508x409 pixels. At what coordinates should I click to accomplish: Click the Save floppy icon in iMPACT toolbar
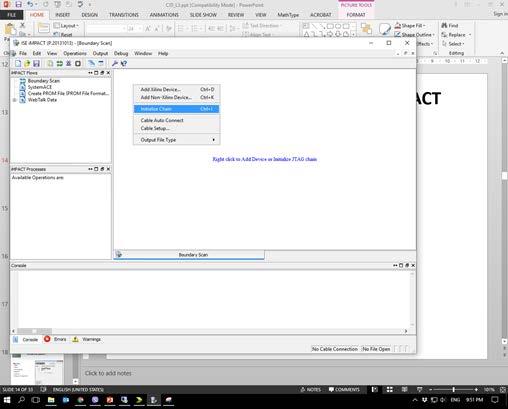pos(36,63)
